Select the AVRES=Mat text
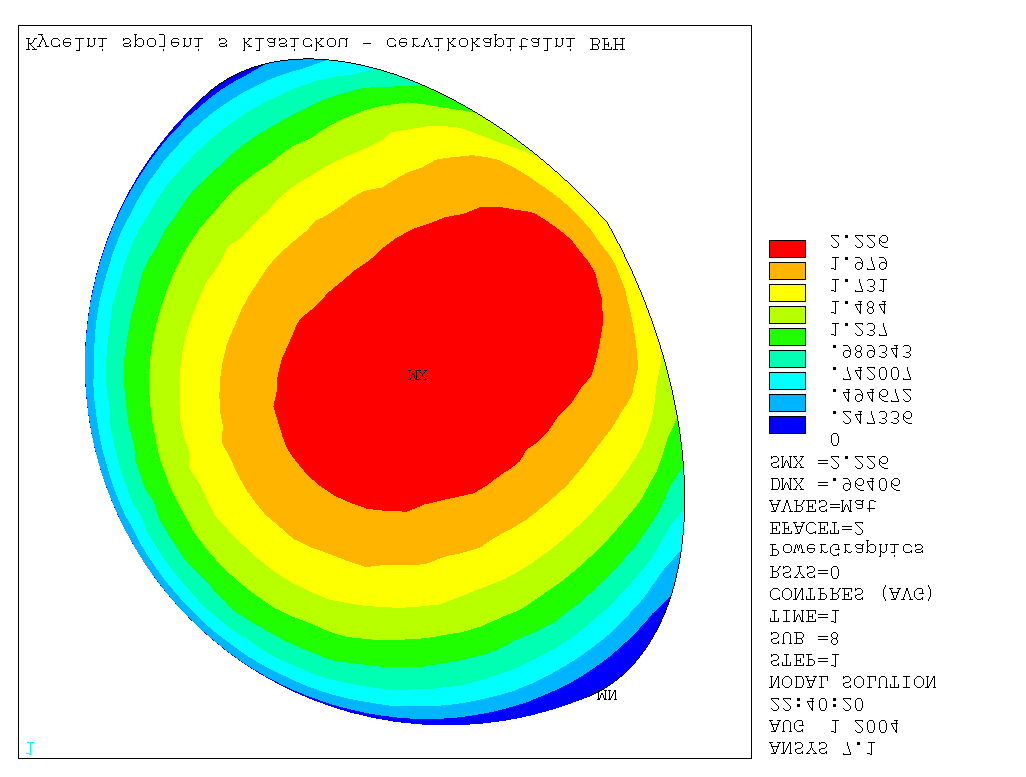 click(x=823, y=506)
